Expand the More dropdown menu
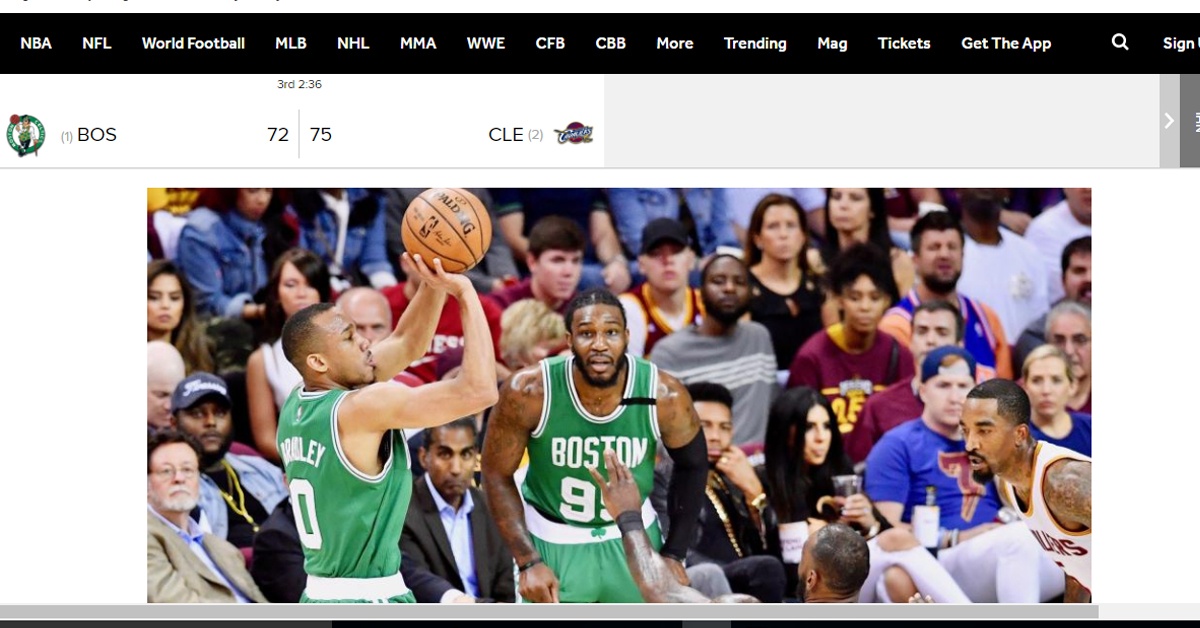Screen dimensions: 1200x628 tap(675, 43)
